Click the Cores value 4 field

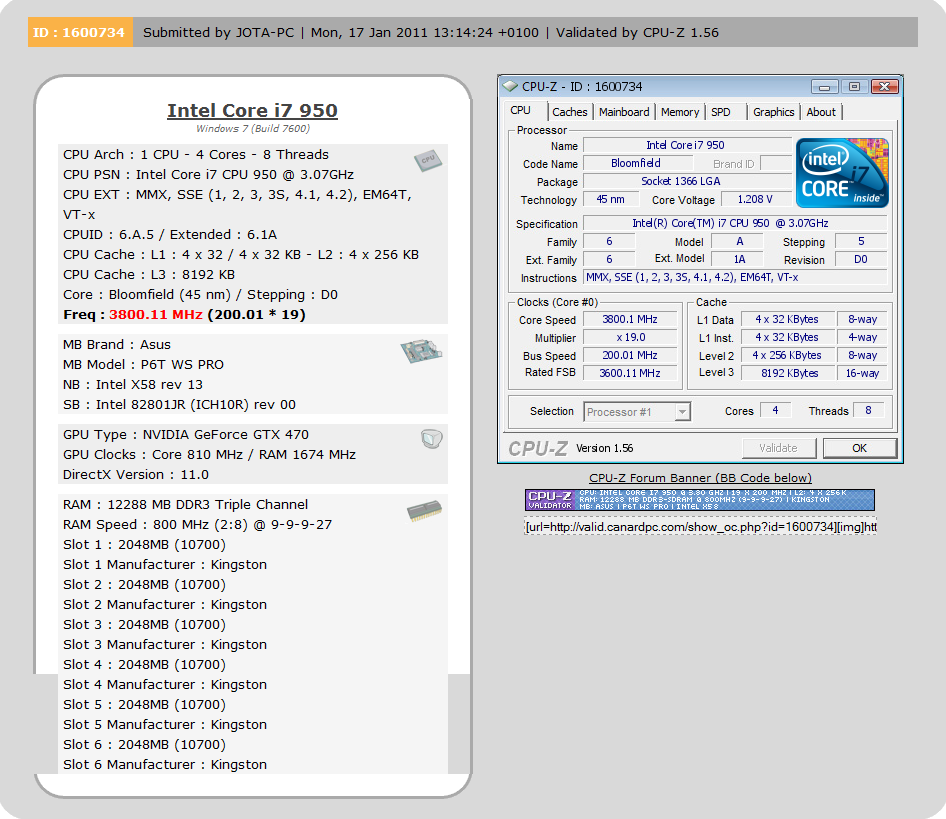[775, 410]
